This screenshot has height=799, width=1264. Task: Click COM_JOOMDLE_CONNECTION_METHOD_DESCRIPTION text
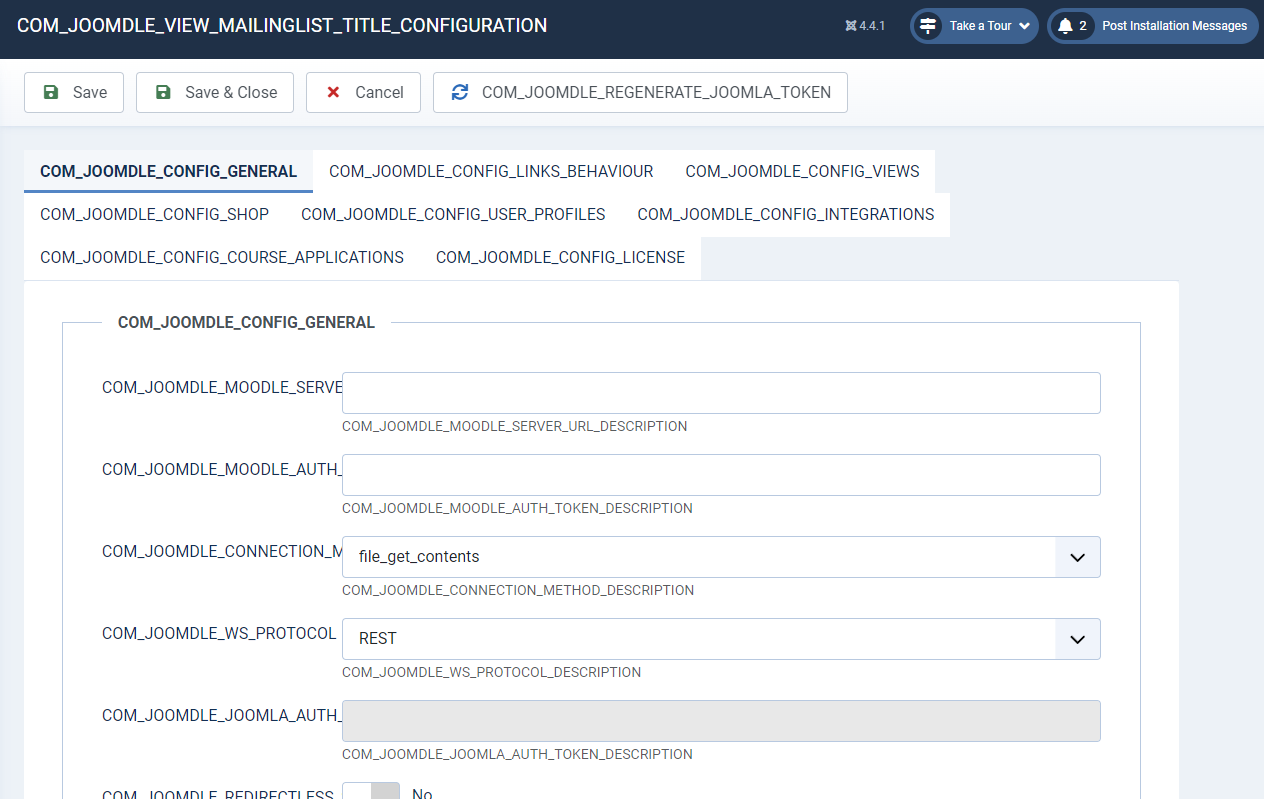point(518,590)
